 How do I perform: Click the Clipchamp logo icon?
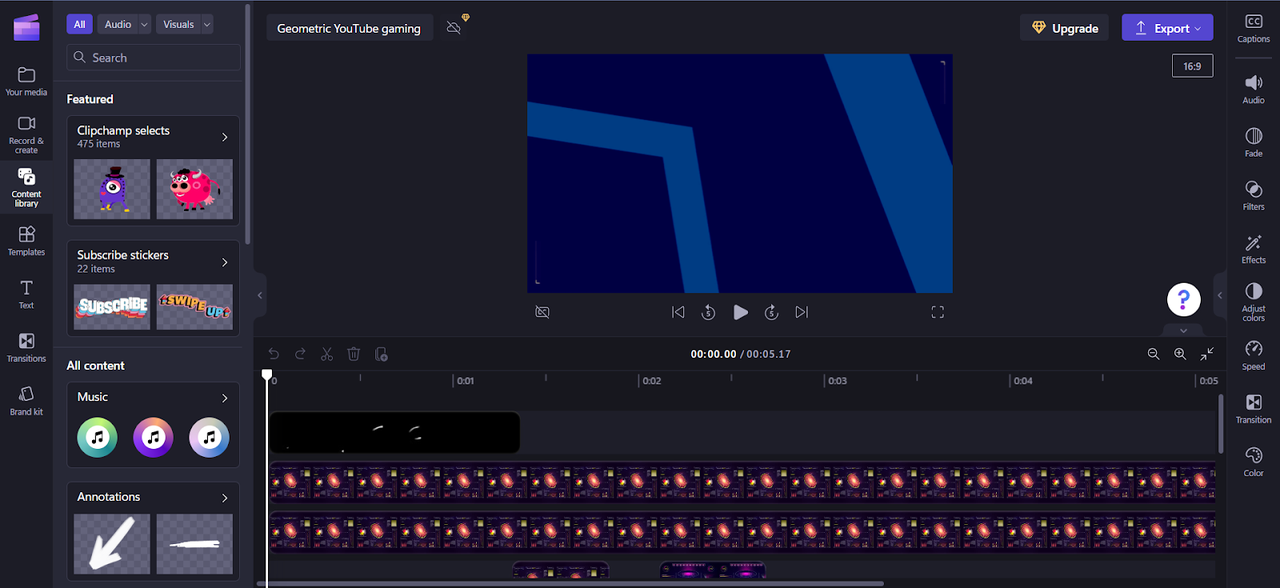point(26,27)
